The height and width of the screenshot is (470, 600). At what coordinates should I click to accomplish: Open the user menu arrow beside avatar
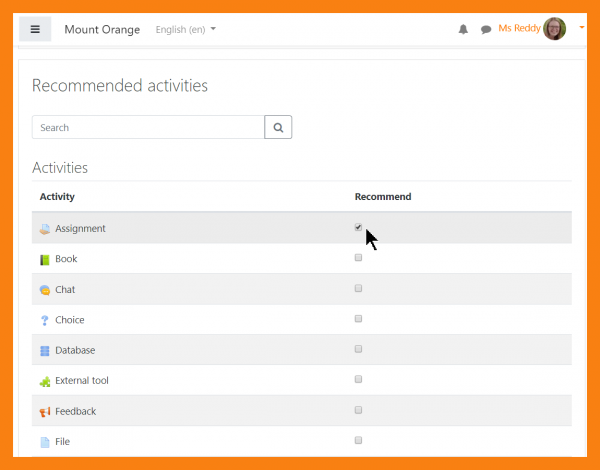coord(582,28)
